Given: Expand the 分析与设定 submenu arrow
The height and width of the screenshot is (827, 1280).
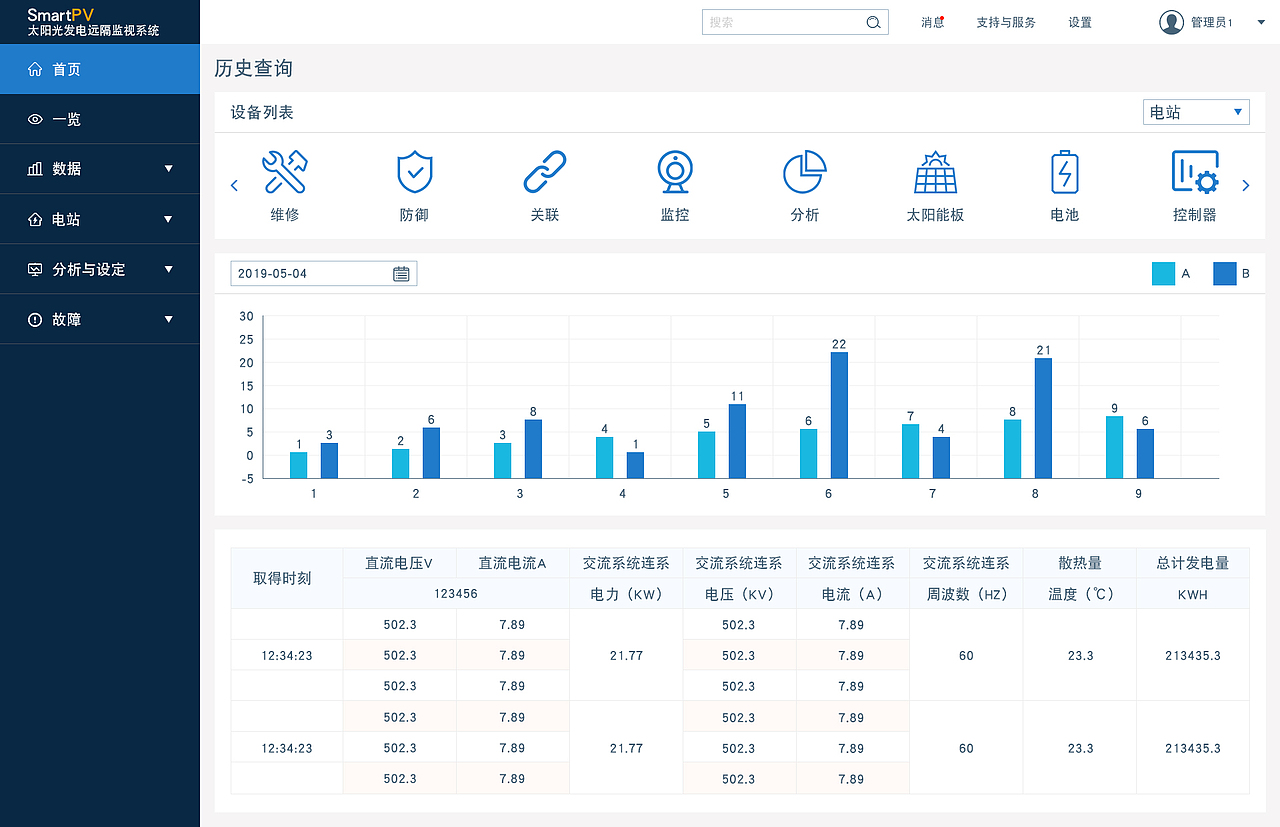Looking at the screenshot, I should click(x=168, y=268).
